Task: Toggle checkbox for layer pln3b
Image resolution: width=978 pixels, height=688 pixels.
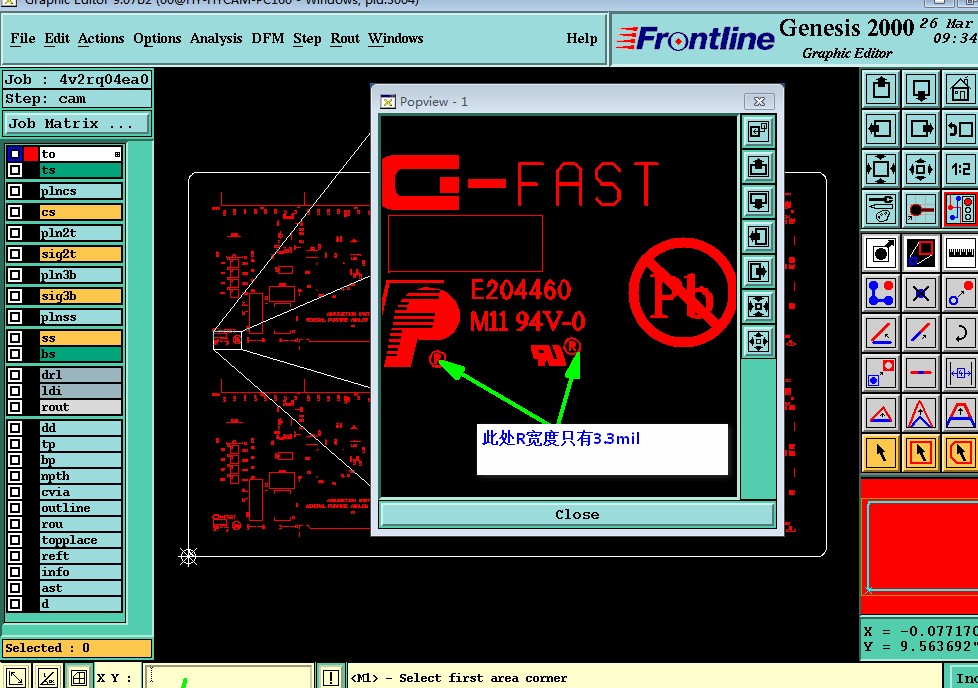Action: coord(15,275)
